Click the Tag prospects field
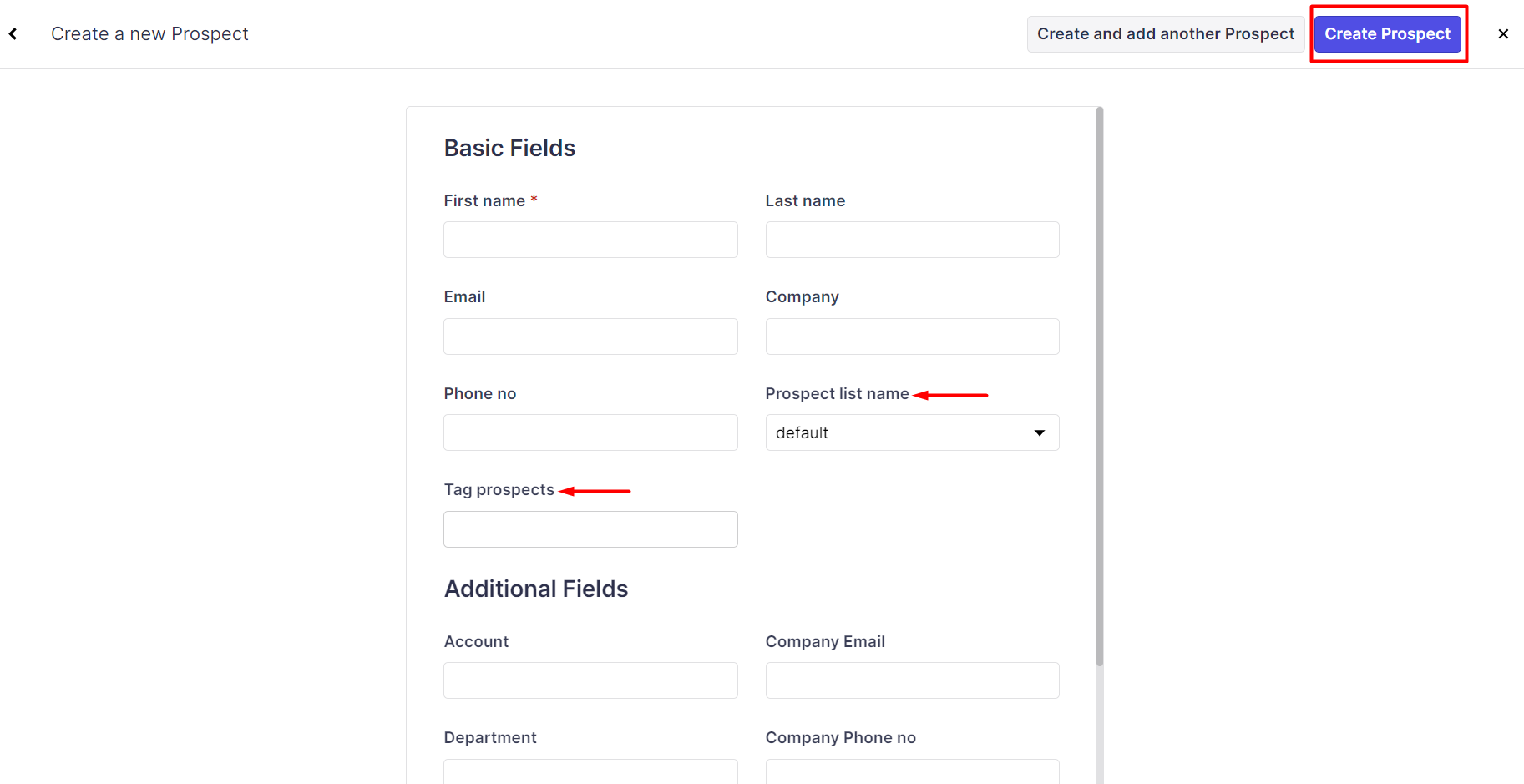 (x=590, y=529)
